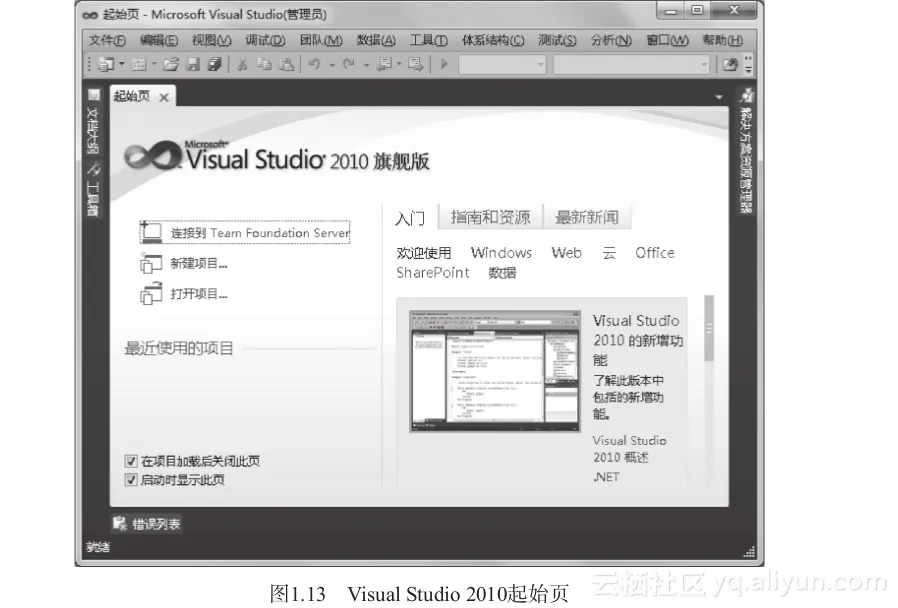Open the 编辑(E) menu
This screenshot has width=898, height=608.
coord(159,40)
